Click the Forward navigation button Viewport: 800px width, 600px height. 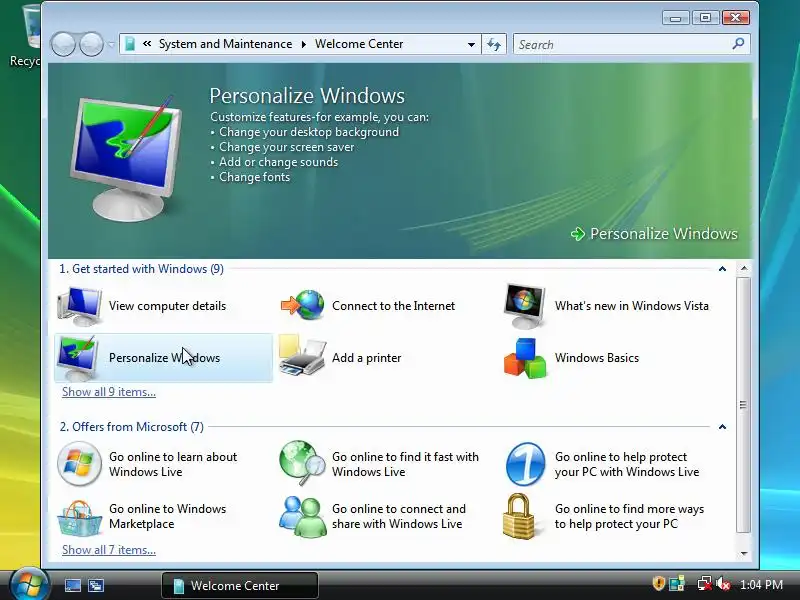tap(91, 44)
